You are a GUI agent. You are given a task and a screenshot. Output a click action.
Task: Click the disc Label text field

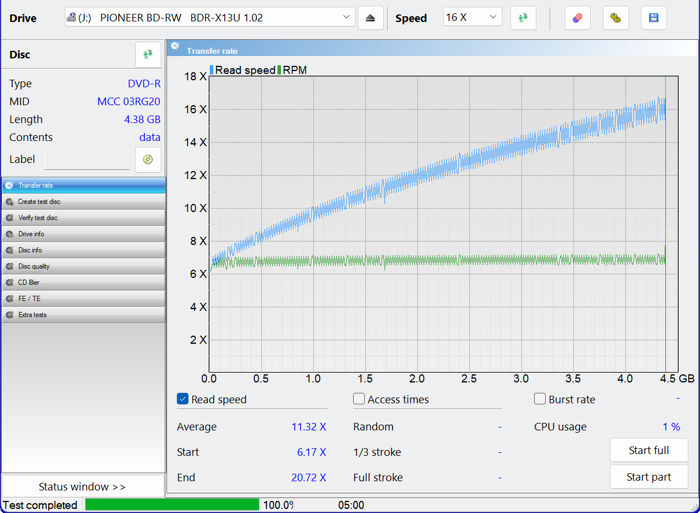coord(86,160)
